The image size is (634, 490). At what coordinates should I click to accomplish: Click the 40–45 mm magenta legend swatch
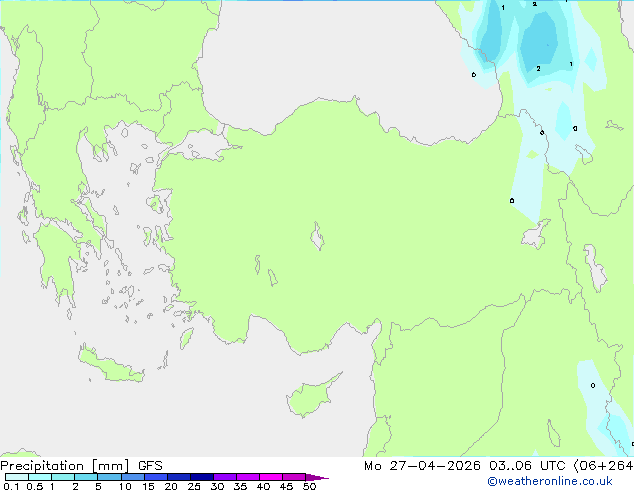click(271, 477)
